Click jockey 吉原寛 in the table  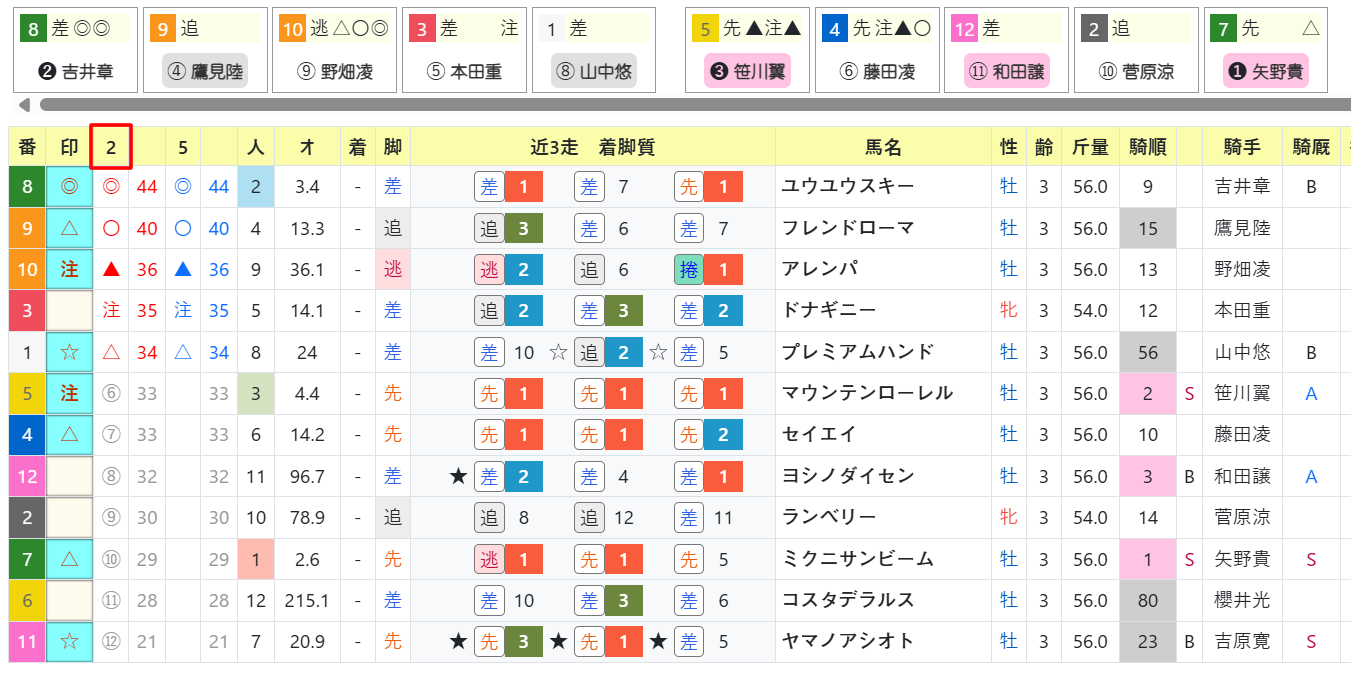(1242, 641)
